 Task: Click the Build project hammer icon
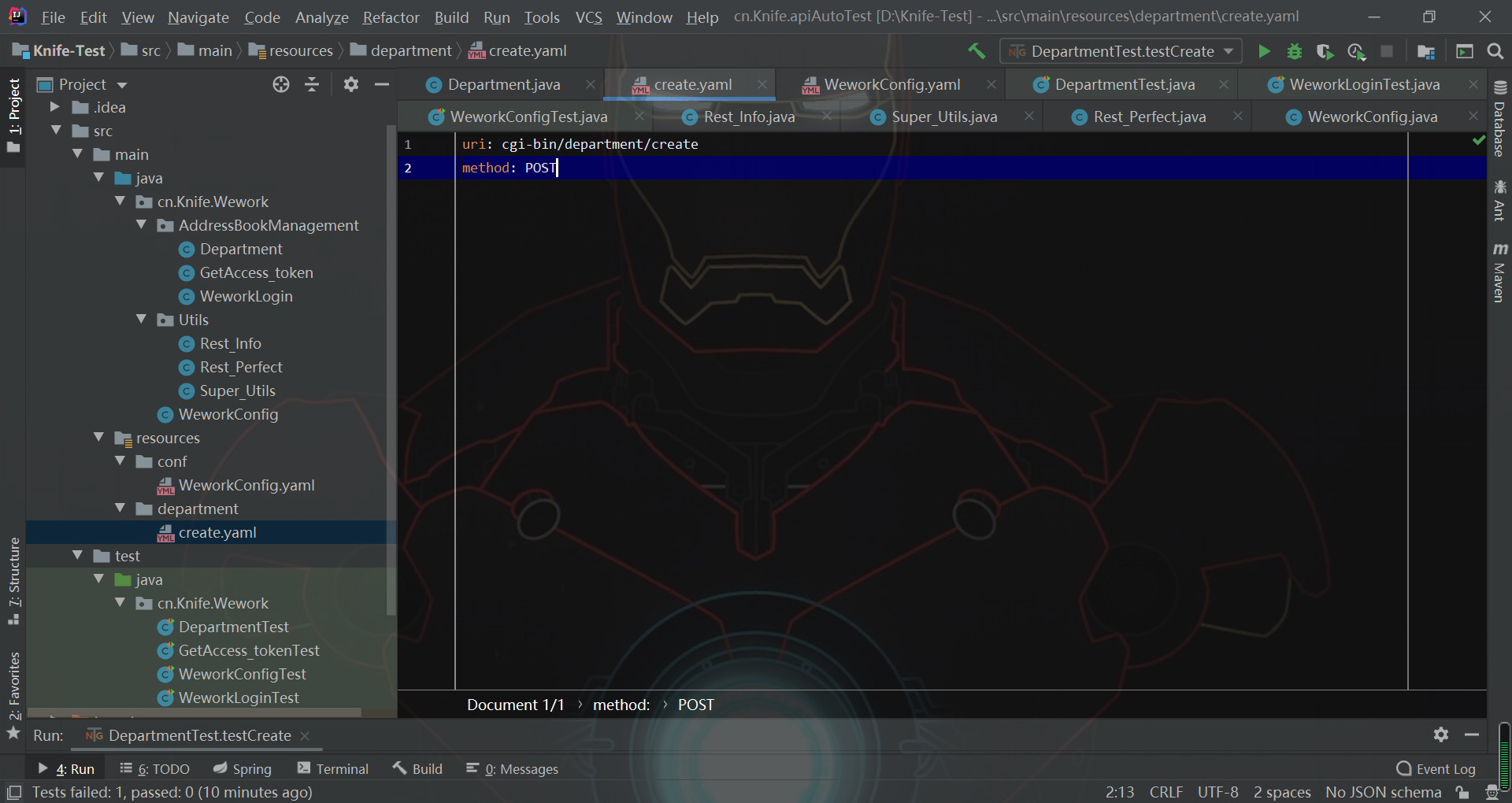tap(976, 51)
